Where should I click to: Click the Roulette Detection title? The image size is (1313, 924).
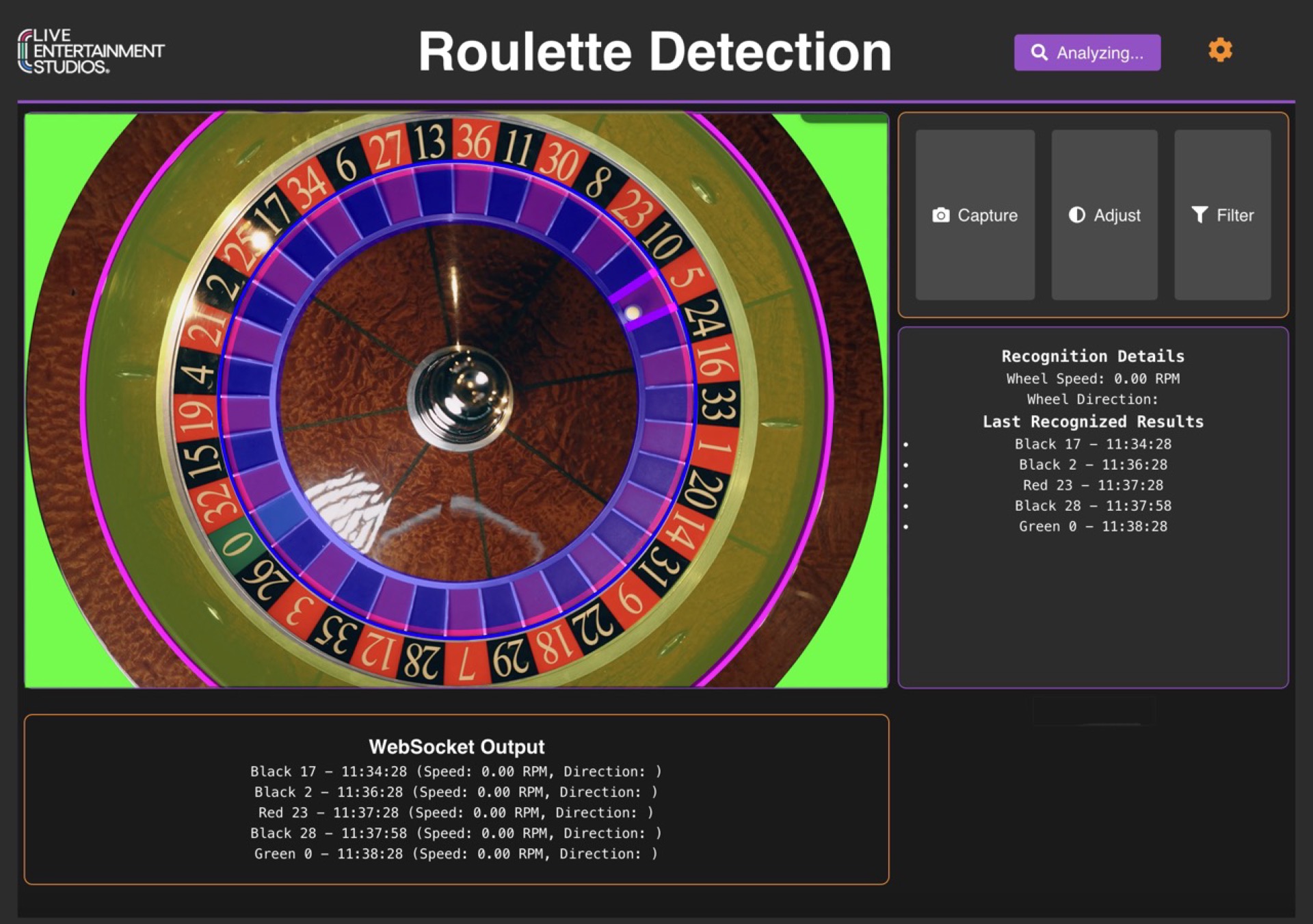coord(654,52)
